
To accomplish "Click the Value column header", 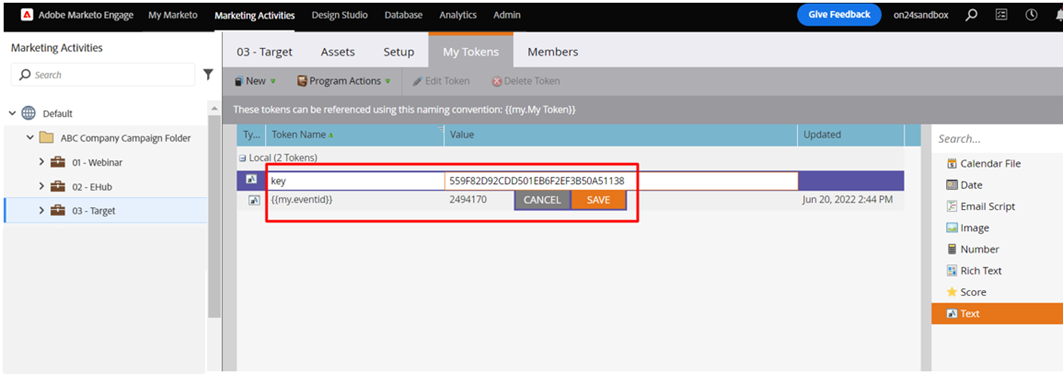I will click(620, 134).
